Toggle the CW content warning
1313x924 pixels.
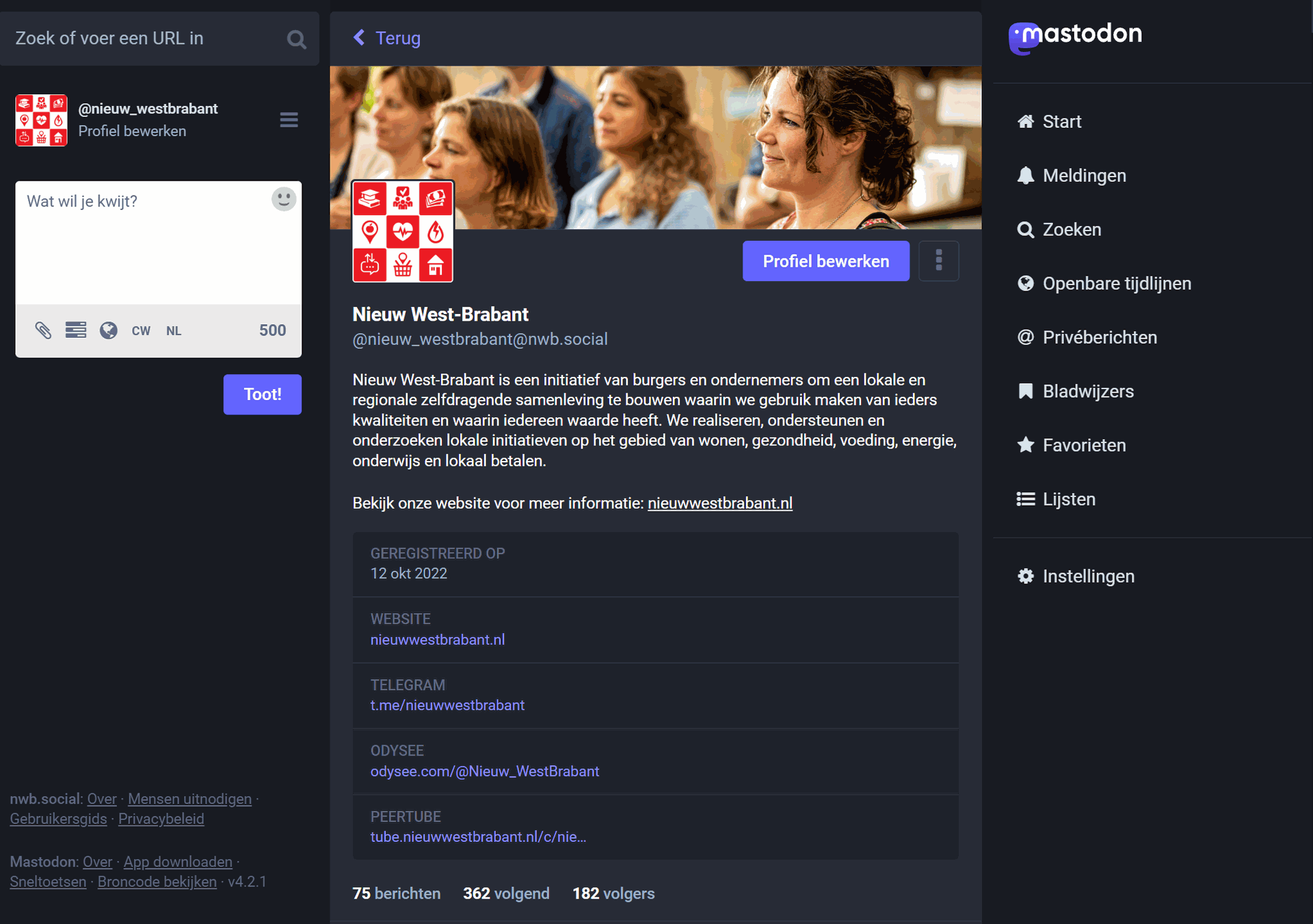141,331
